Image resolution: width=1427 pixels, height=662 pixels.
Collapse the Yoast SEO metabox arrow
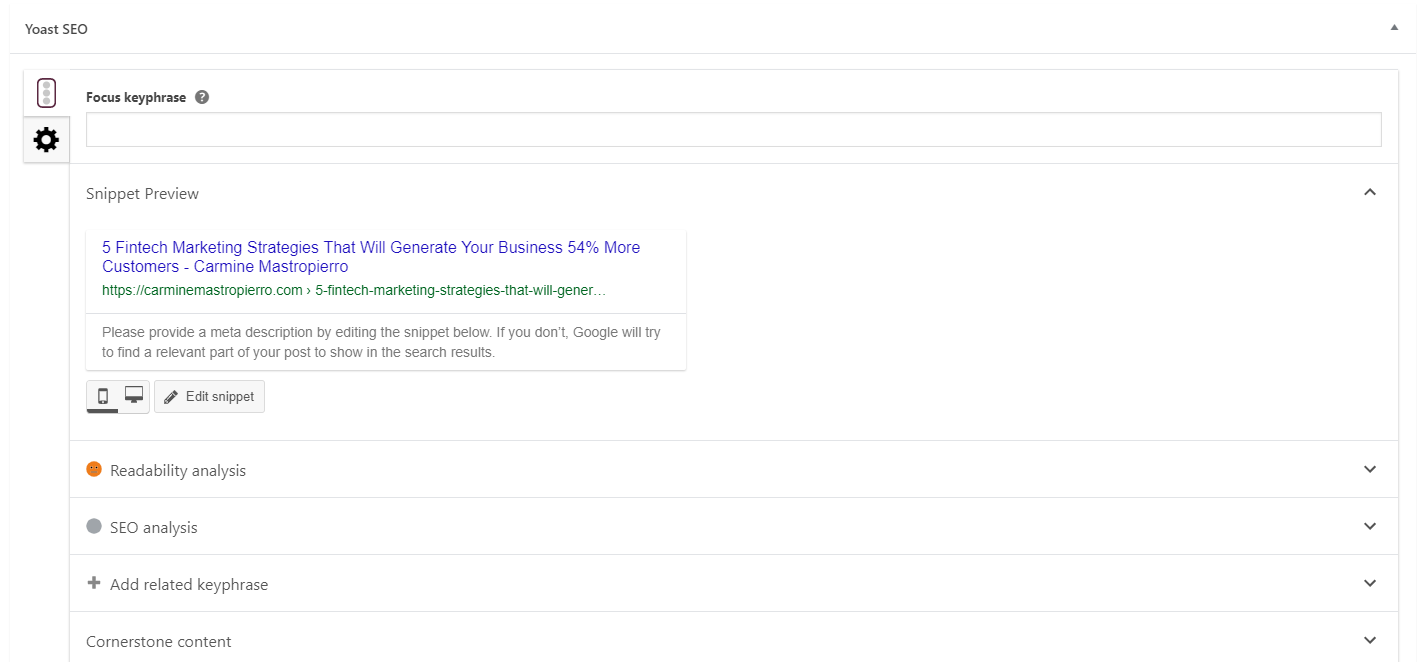[x=1394, y=28]
